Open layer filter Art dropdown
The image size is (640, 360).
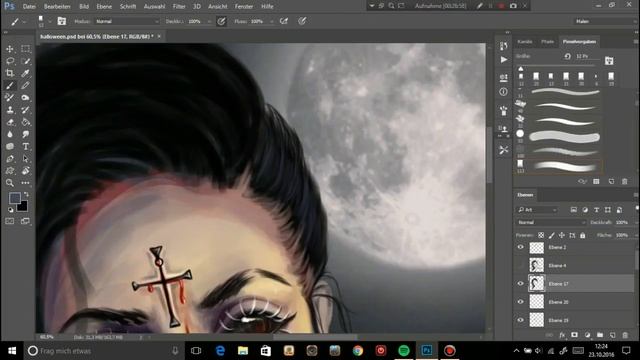tap(537, 210)
